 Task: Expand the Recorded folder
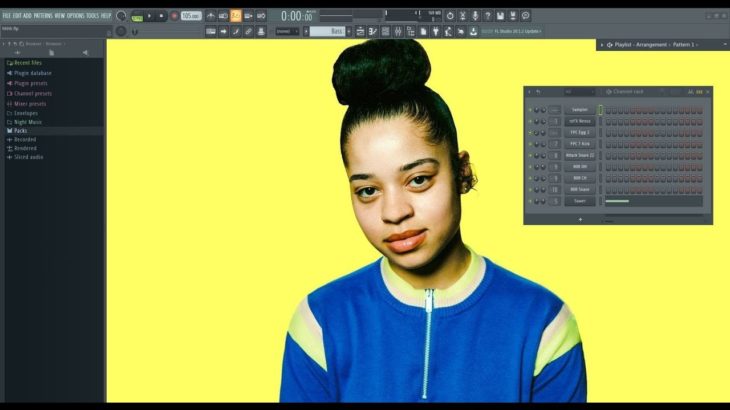pyautogui.click(x=25, y=140)
